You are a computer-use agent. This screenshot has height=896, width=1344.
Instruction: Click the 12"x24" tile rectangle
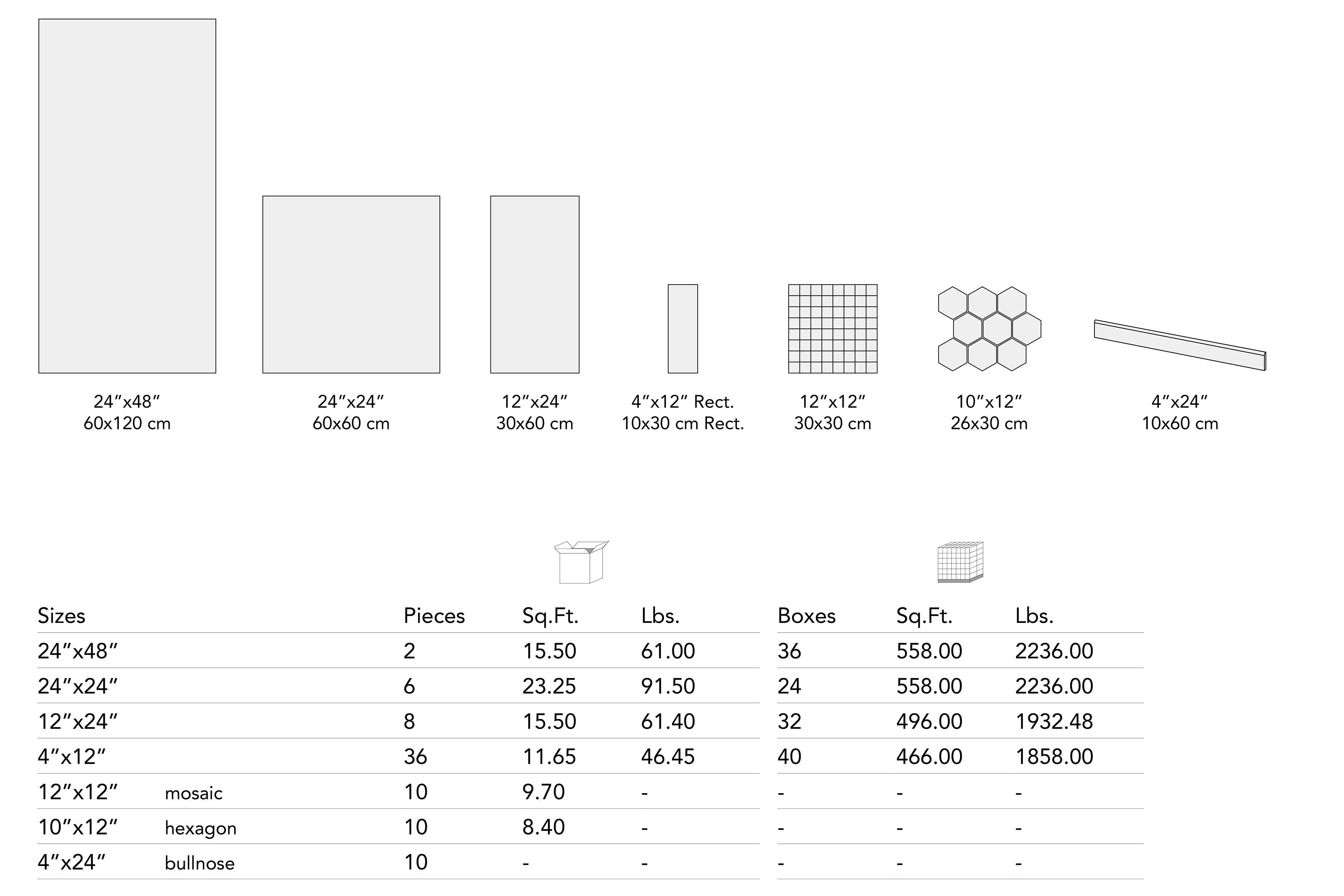534,285
